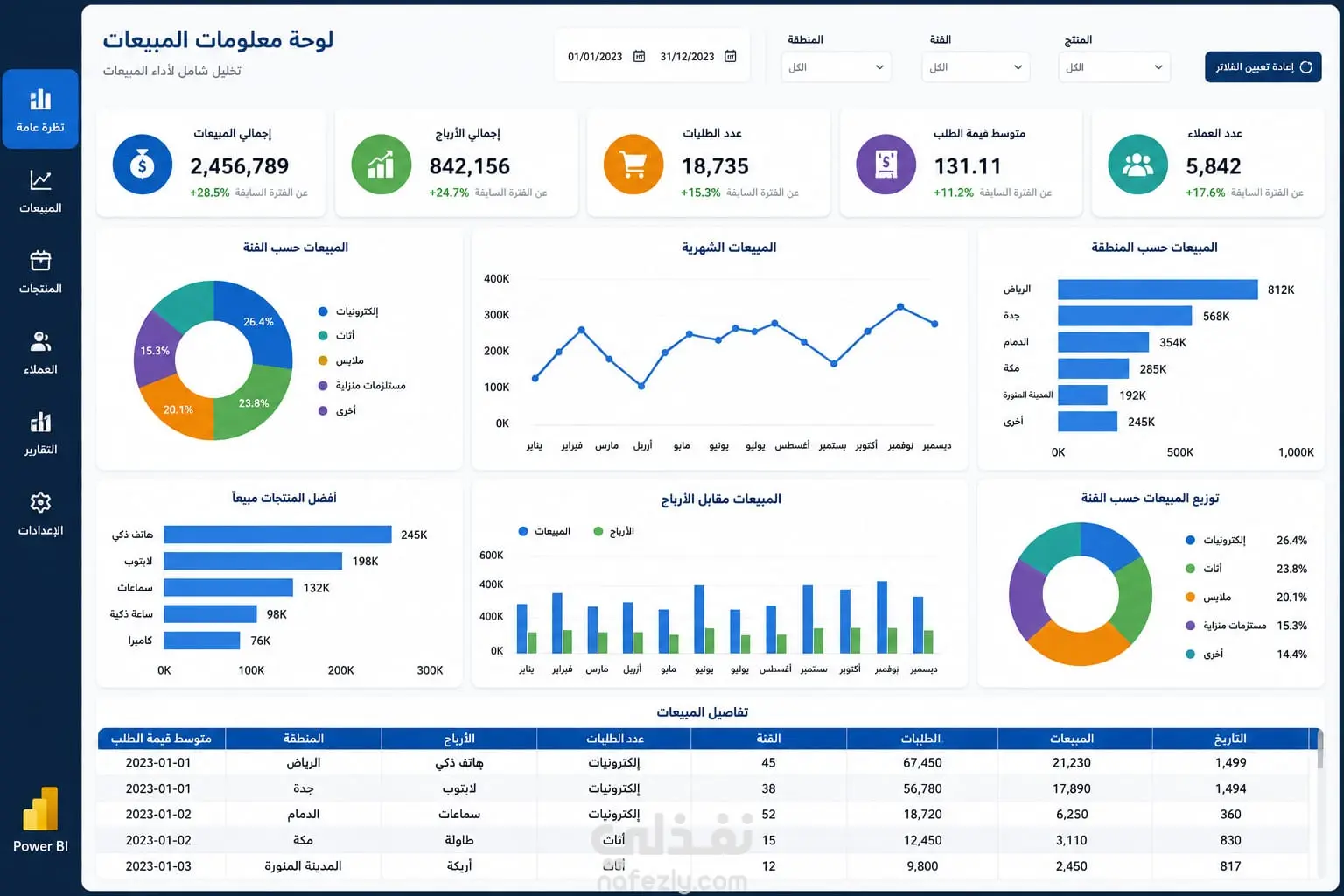Click the 354K الدمام bar value
The width and height of the screenshot is (1344, 896).
pos(1172,343)
